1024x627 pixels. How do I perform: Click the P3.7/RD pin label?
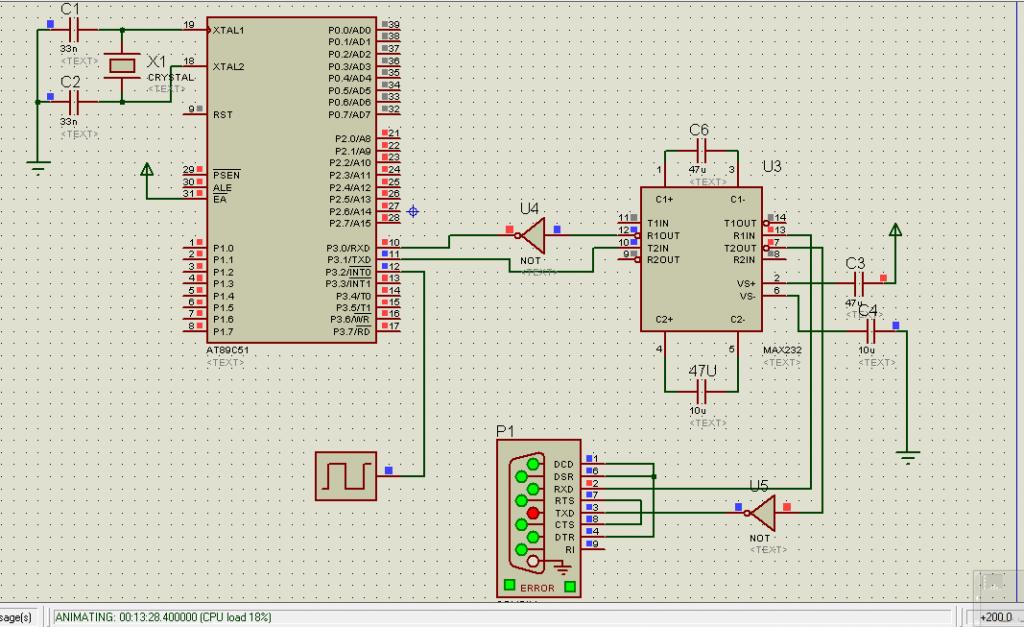351,332
